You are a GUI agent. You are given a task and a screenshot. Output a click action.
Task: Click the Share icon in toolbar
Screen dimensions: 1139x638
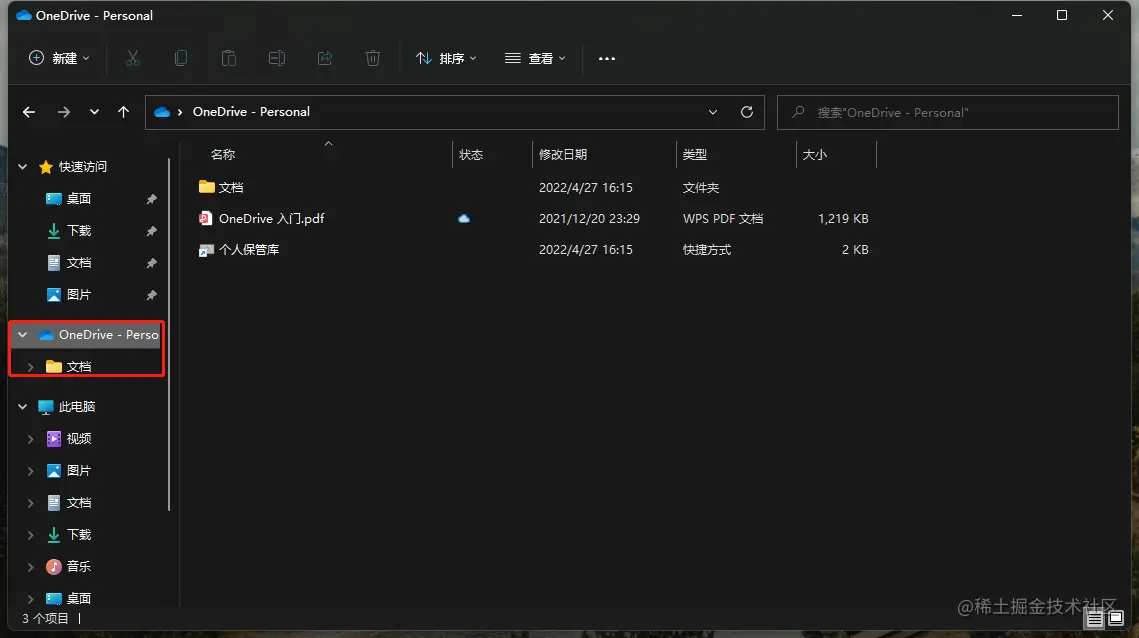click(325, 58)
